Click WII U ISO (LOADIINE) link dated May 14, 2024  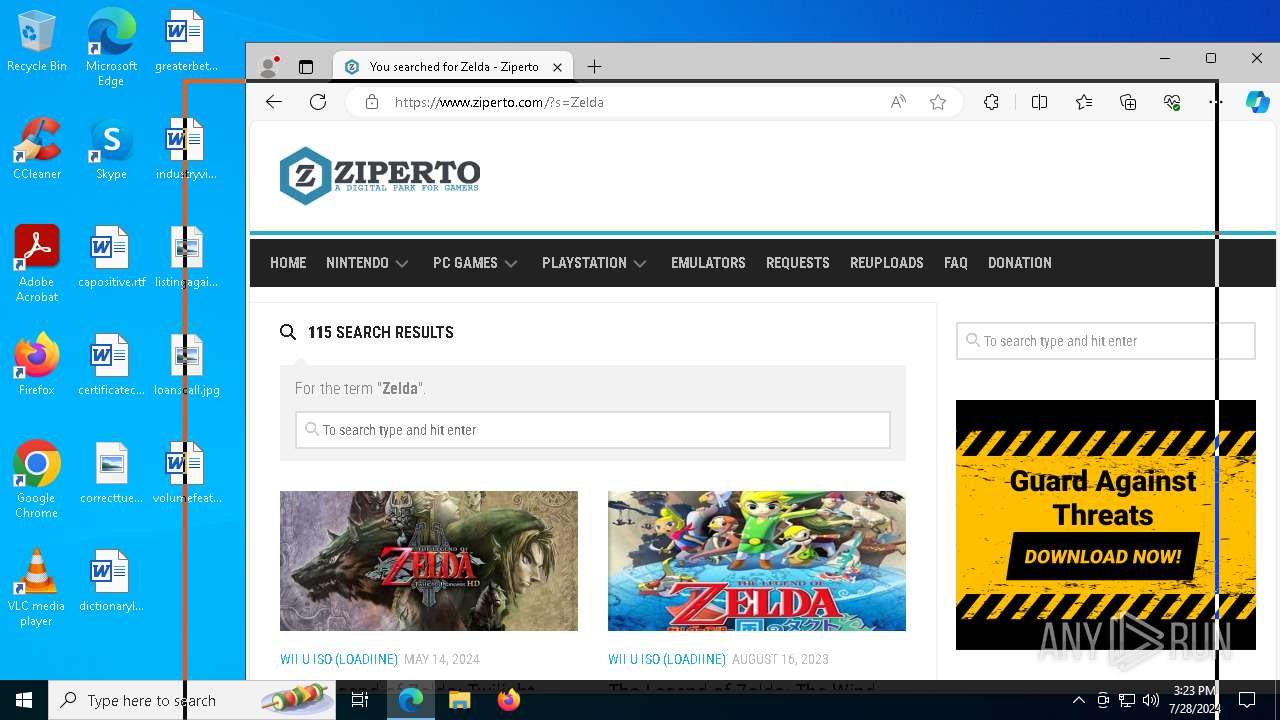339,659
